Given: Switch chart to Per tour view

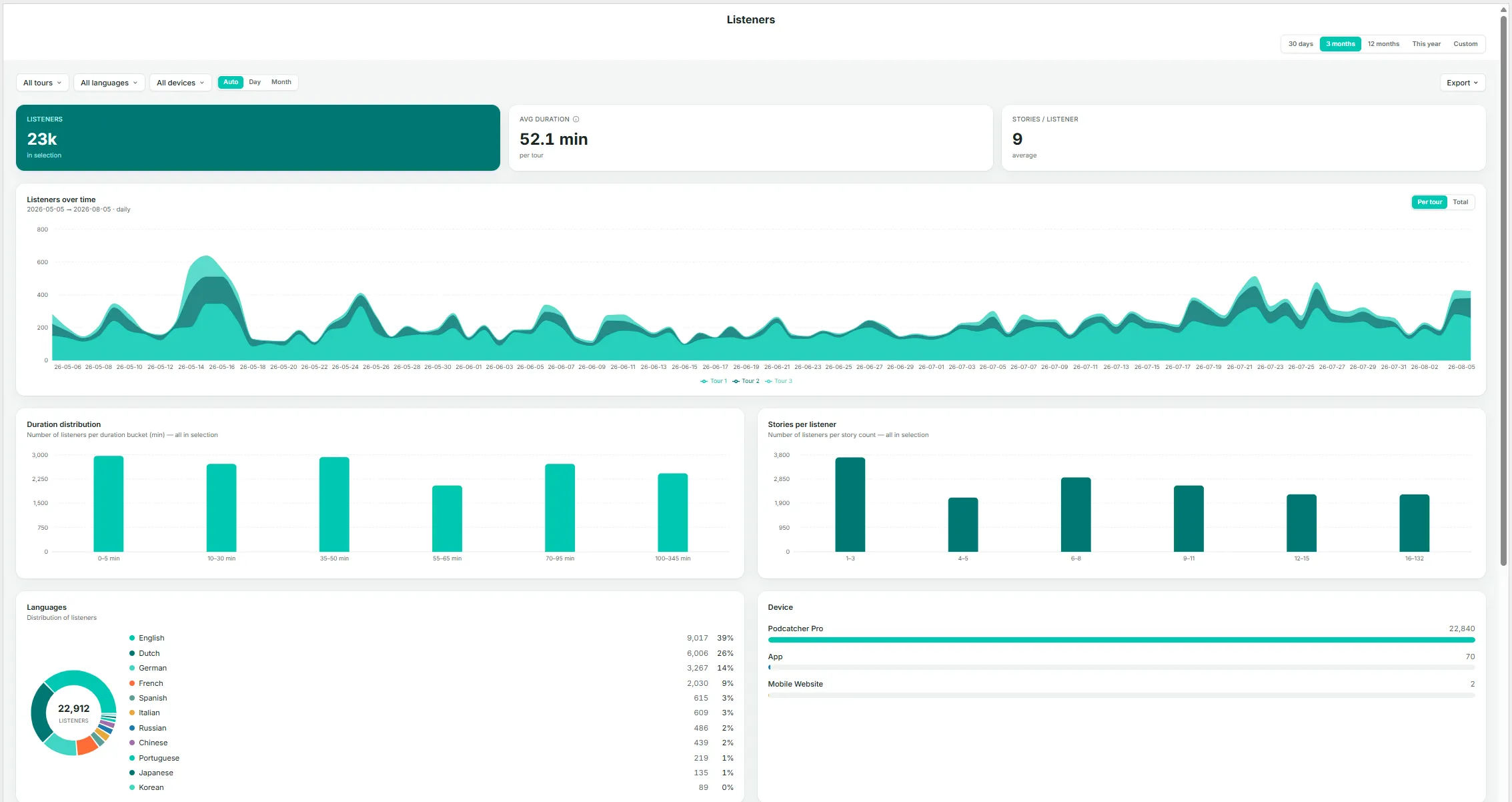Looking at the screenshot, I should [1429, 202].
